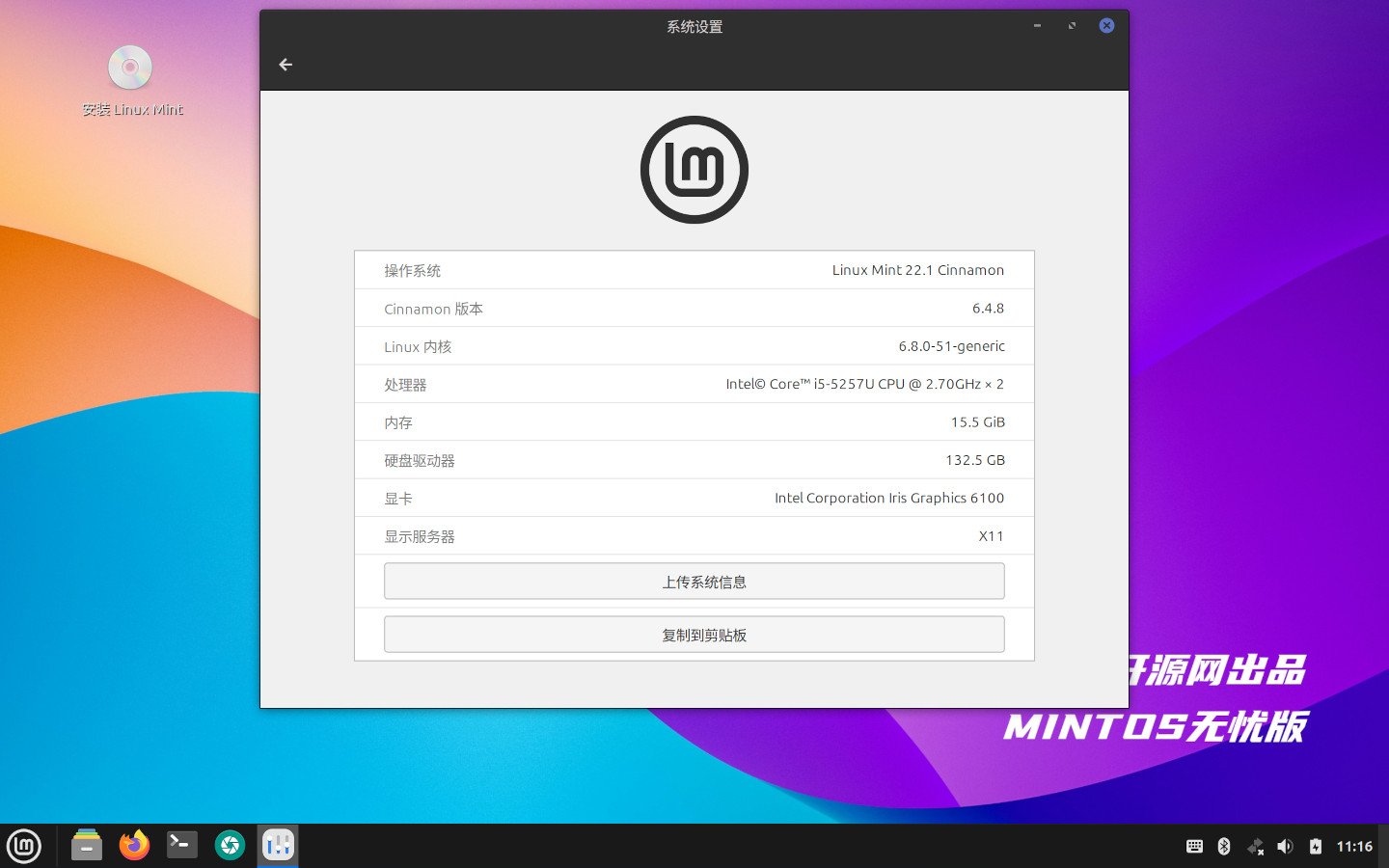Minimize the System Settings window
Viewport: 1389px width, 868px height.
[1037, 26]
